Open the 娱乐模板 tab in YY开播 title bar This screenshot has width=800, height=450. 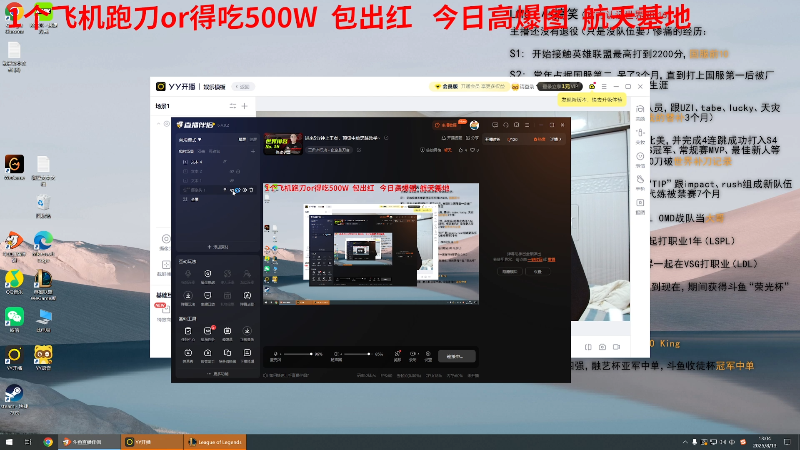[214, 87]
